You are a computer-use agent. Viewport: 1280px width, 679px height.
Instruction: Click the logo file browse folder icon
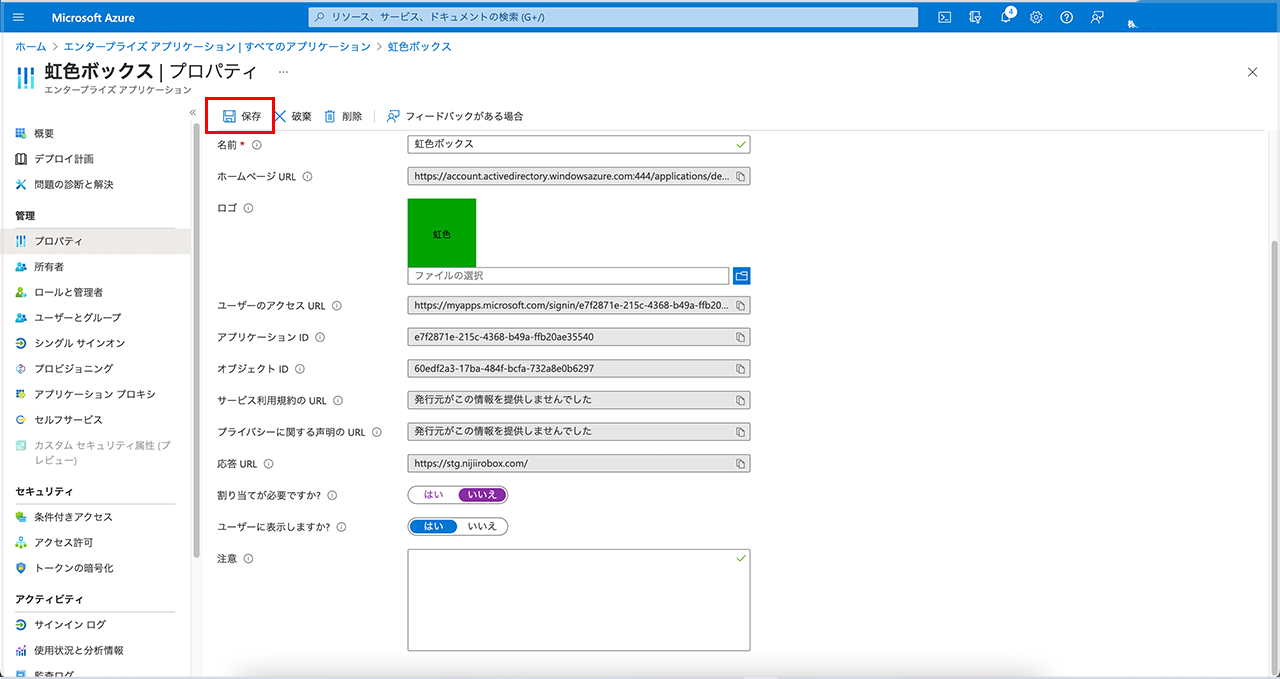[741, 276]
